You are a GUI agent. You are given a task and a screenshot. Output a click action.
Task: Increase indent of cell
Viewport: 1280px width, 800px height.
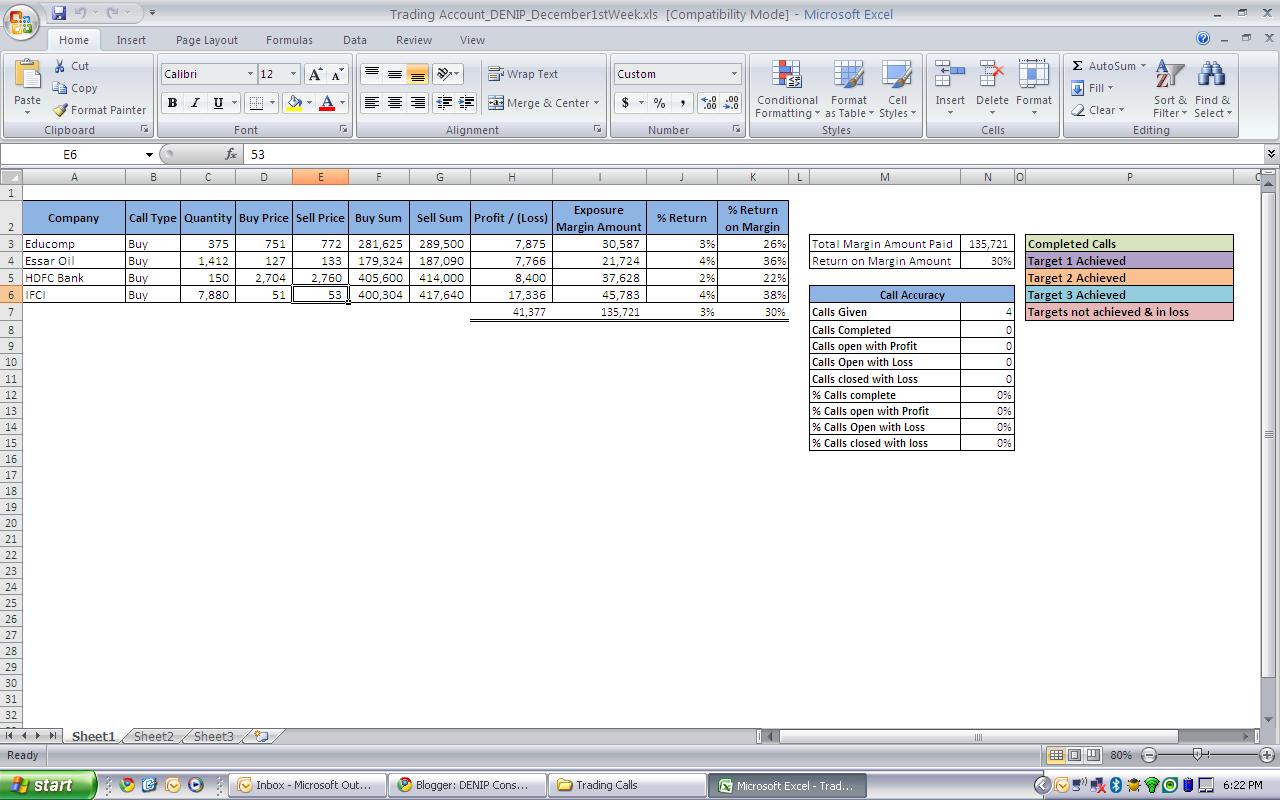tap(466, 103)
